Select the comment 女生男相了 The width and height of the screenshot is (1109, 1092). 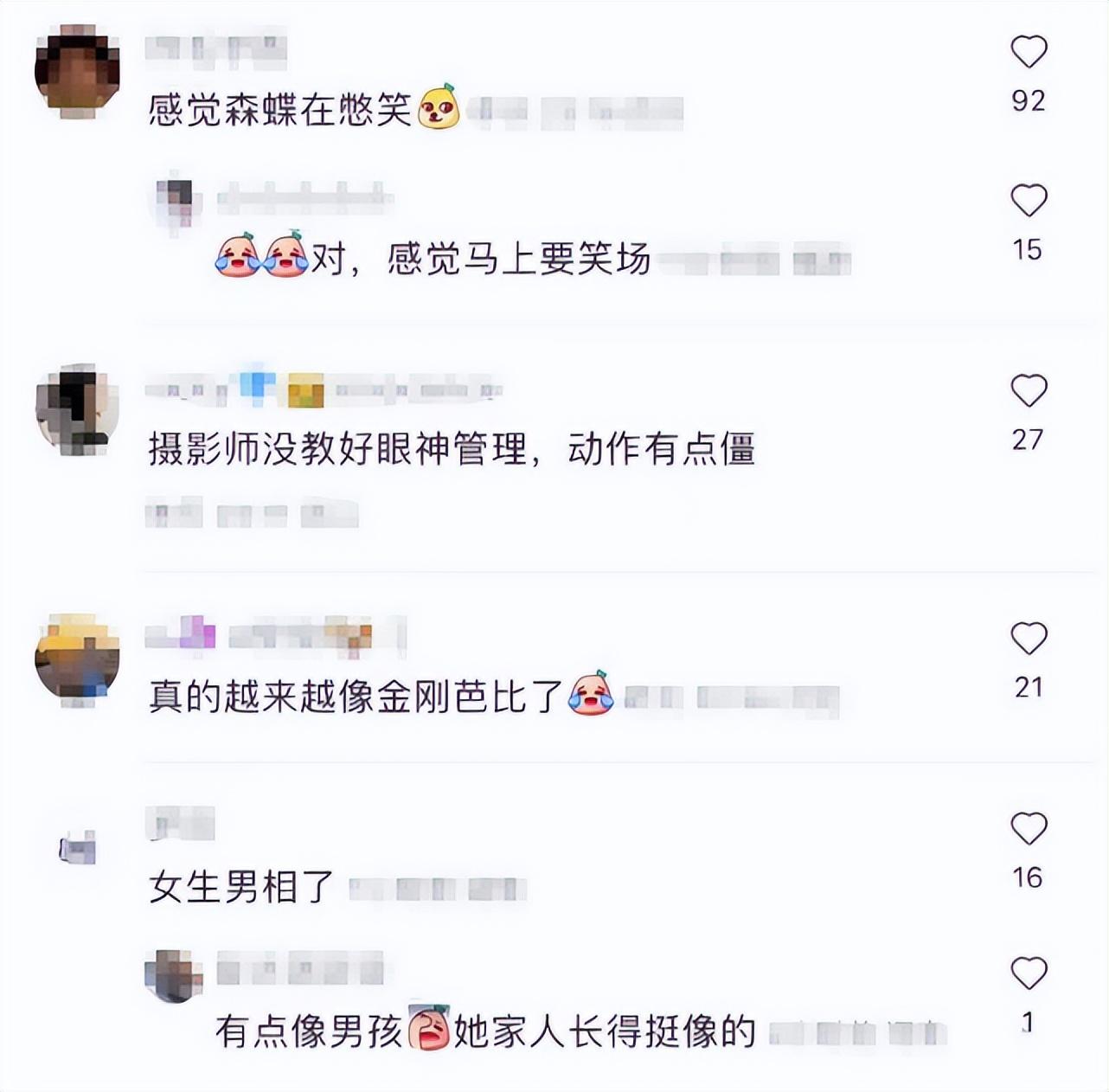[241, 887]
